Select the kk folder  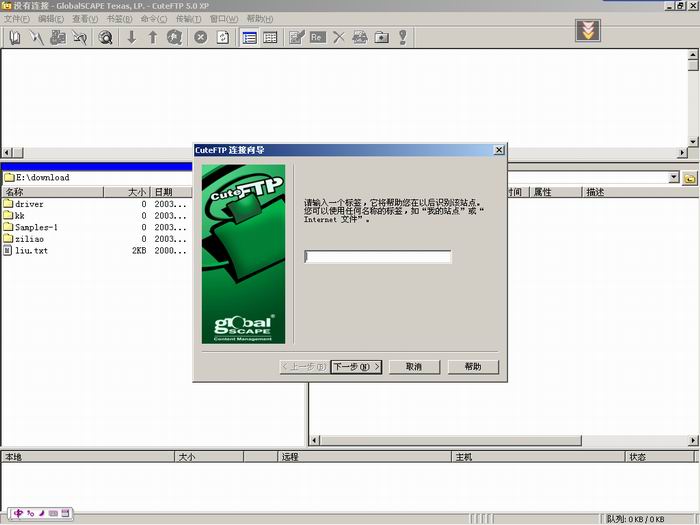point(14,216)
